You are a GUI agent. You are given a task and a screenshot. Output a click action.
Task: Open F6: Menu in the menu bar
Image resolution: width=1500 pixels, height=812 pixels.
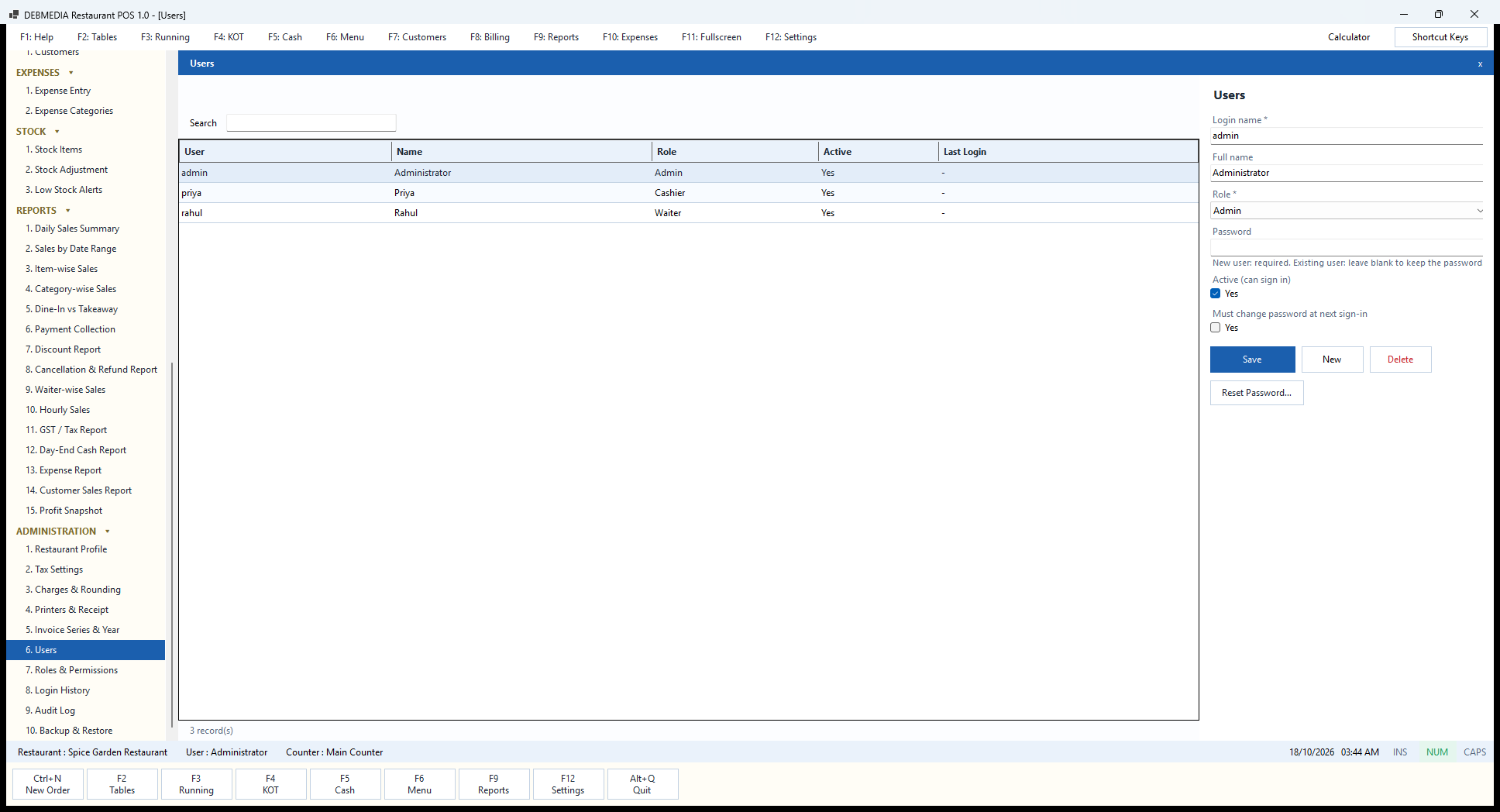345,37
